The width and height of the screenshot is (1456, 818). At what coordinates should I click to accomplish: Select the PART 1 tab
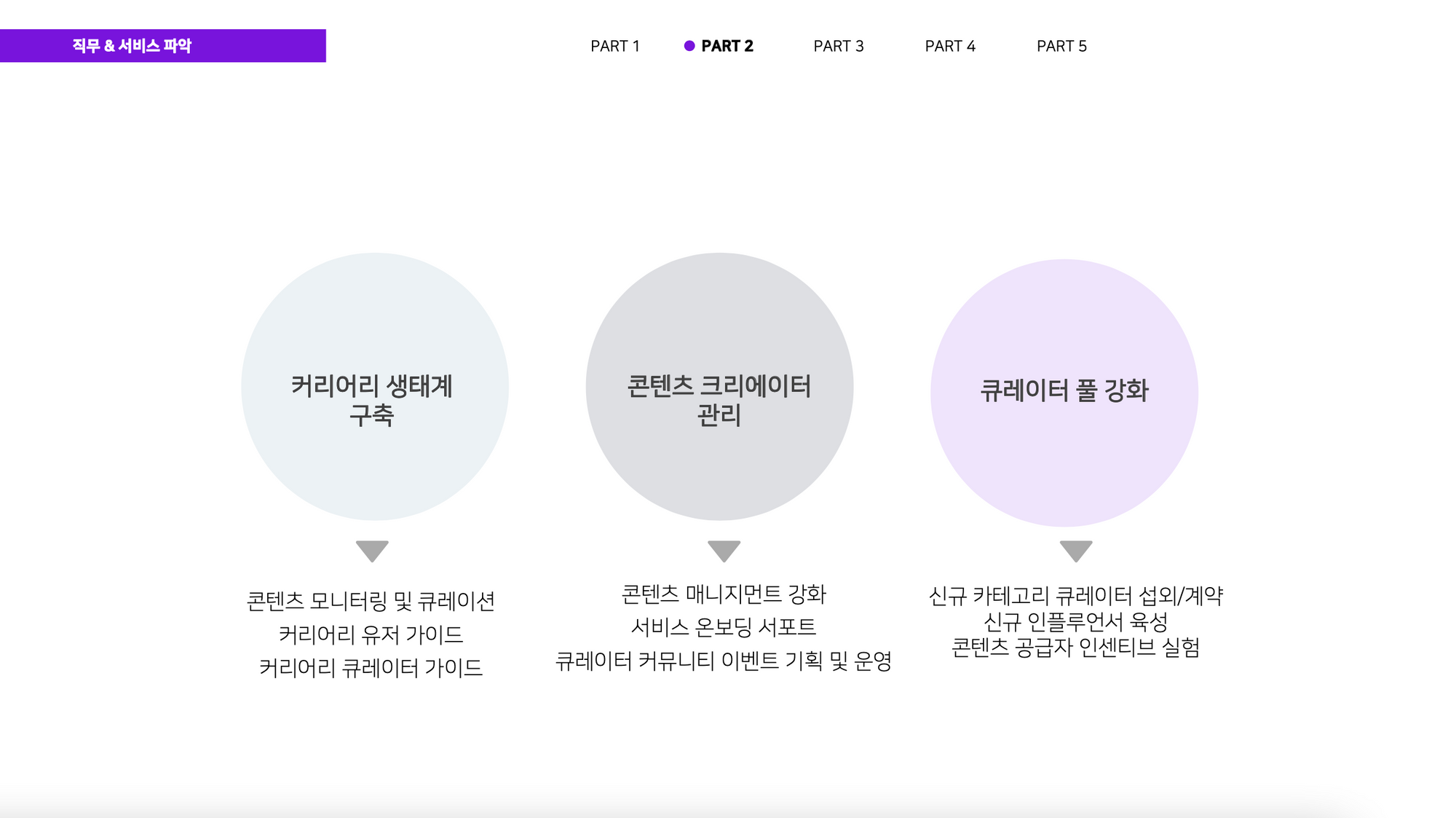click(615, 46)
